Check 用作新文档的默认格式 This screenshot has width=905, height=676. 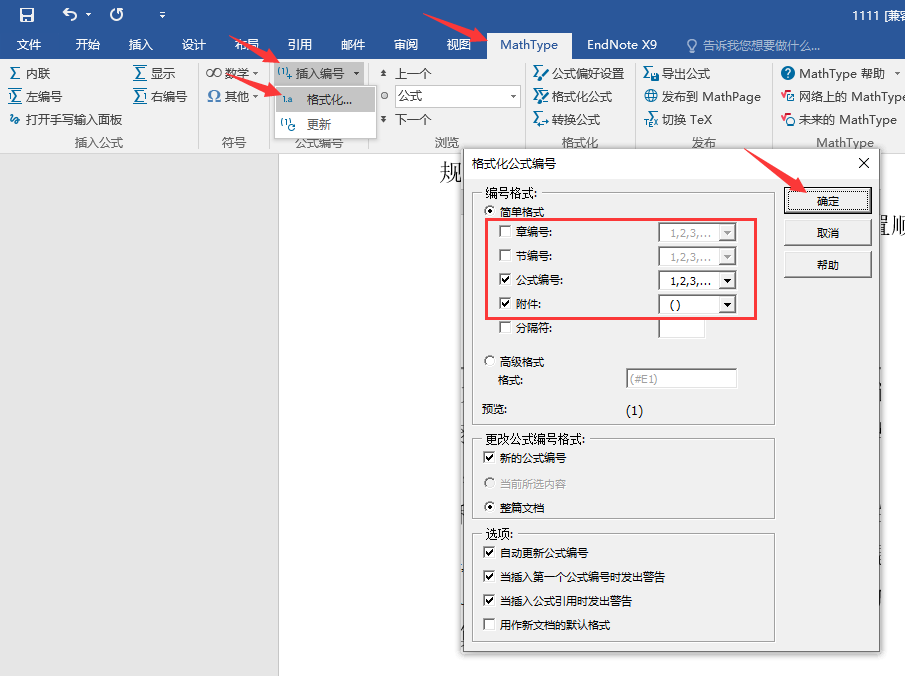coord(489,624)
